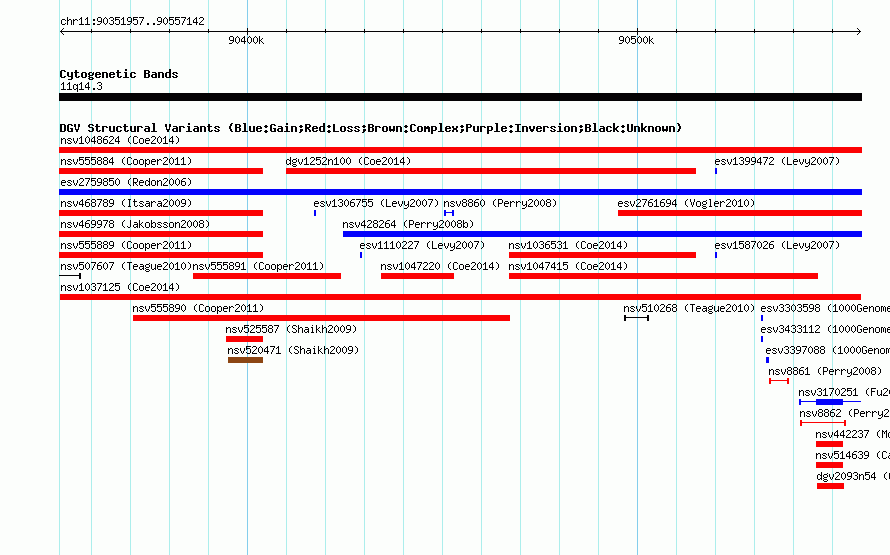Click the black 11q14.3 cytogenetic band bar

pos(460,98)
